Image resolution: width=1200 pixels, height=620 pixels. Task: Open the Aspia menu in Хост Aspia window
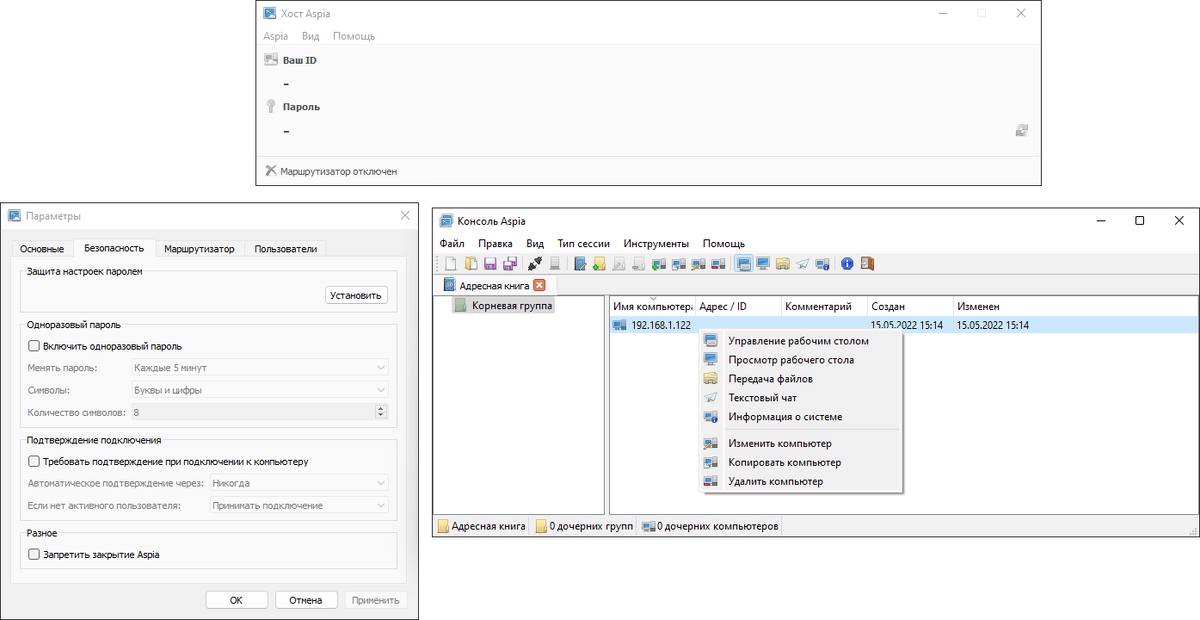276,36
